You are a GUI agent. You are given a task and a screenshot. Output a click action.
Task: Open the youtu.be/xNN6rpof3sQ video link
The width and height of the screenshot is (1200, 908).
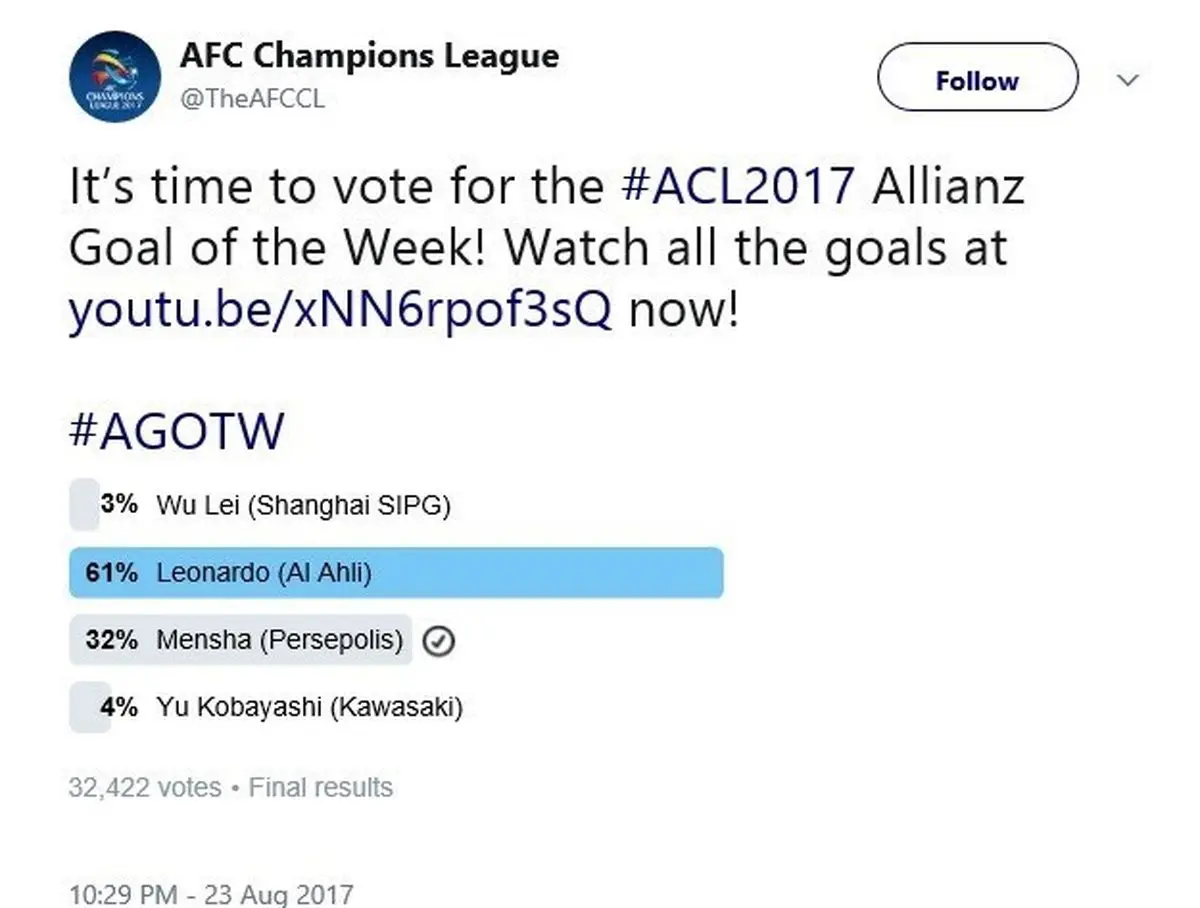click(x=339, y=311)
